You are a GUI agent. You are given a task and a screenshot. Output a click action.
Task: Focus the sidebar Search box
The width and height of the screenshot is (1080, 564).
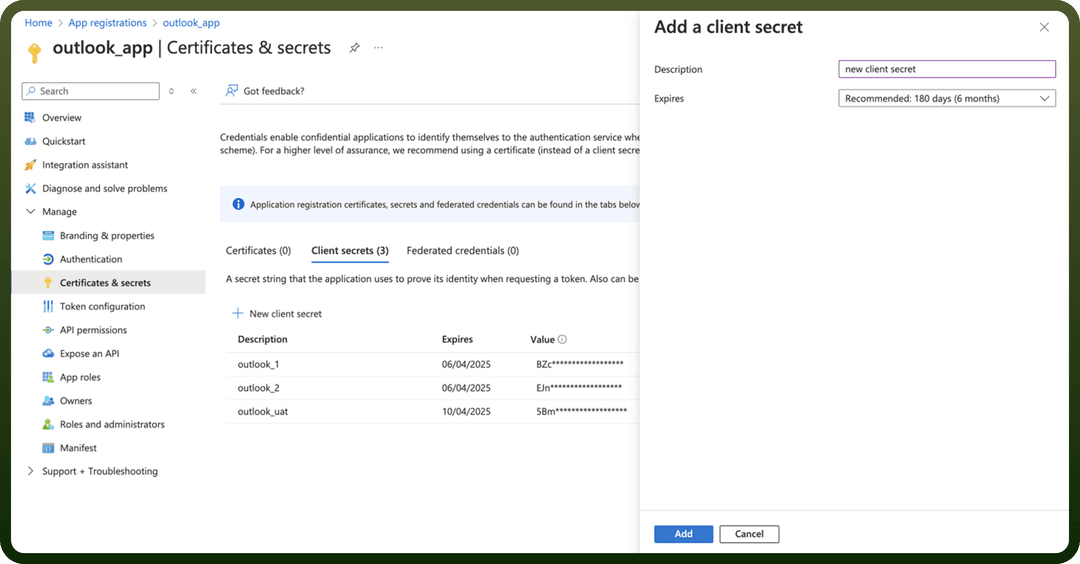coord(90,91)
